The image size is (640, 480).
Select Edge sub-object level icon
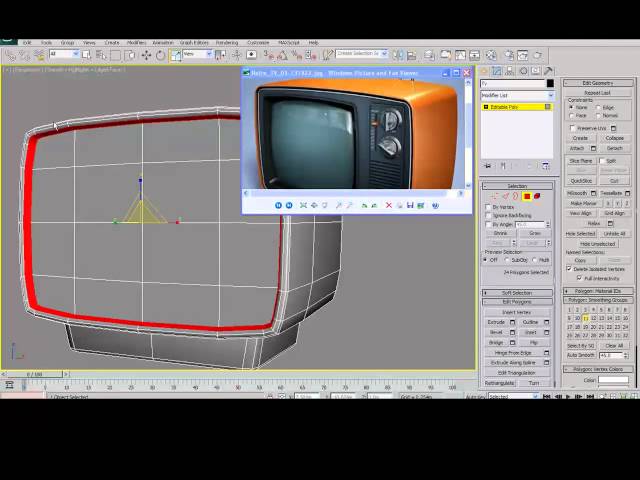[505, 196]
